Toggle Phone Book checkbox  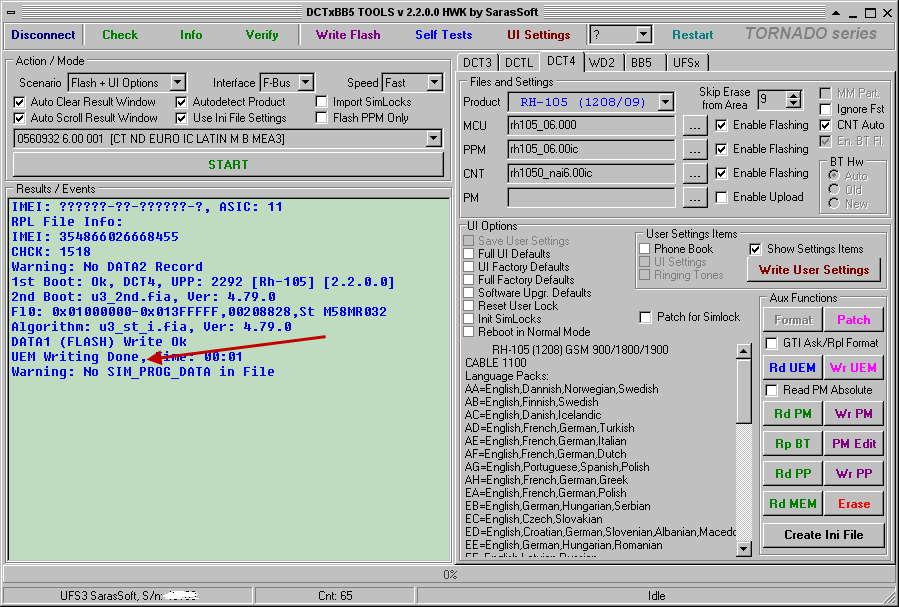coord(644,249)
